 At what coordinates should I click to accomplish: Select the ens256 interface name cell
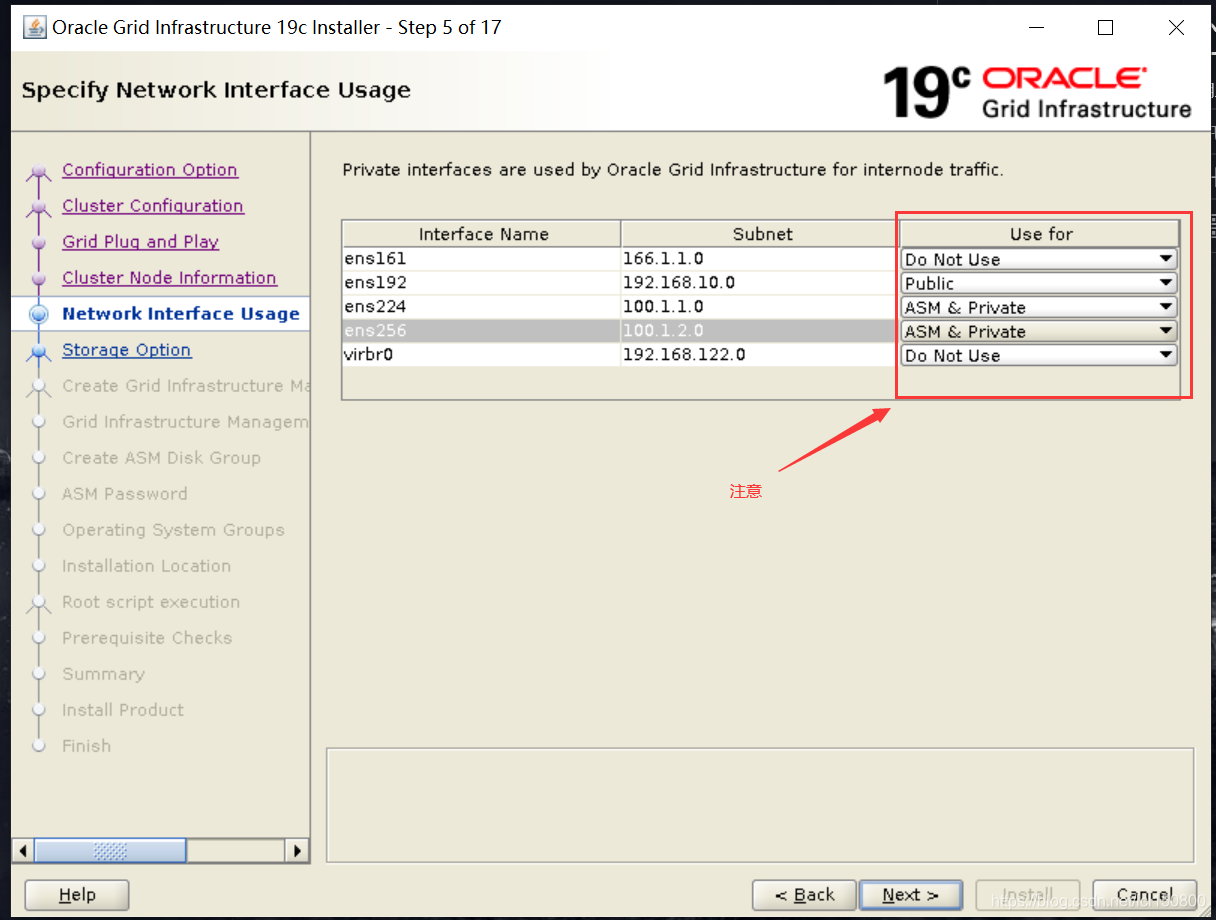482,331
